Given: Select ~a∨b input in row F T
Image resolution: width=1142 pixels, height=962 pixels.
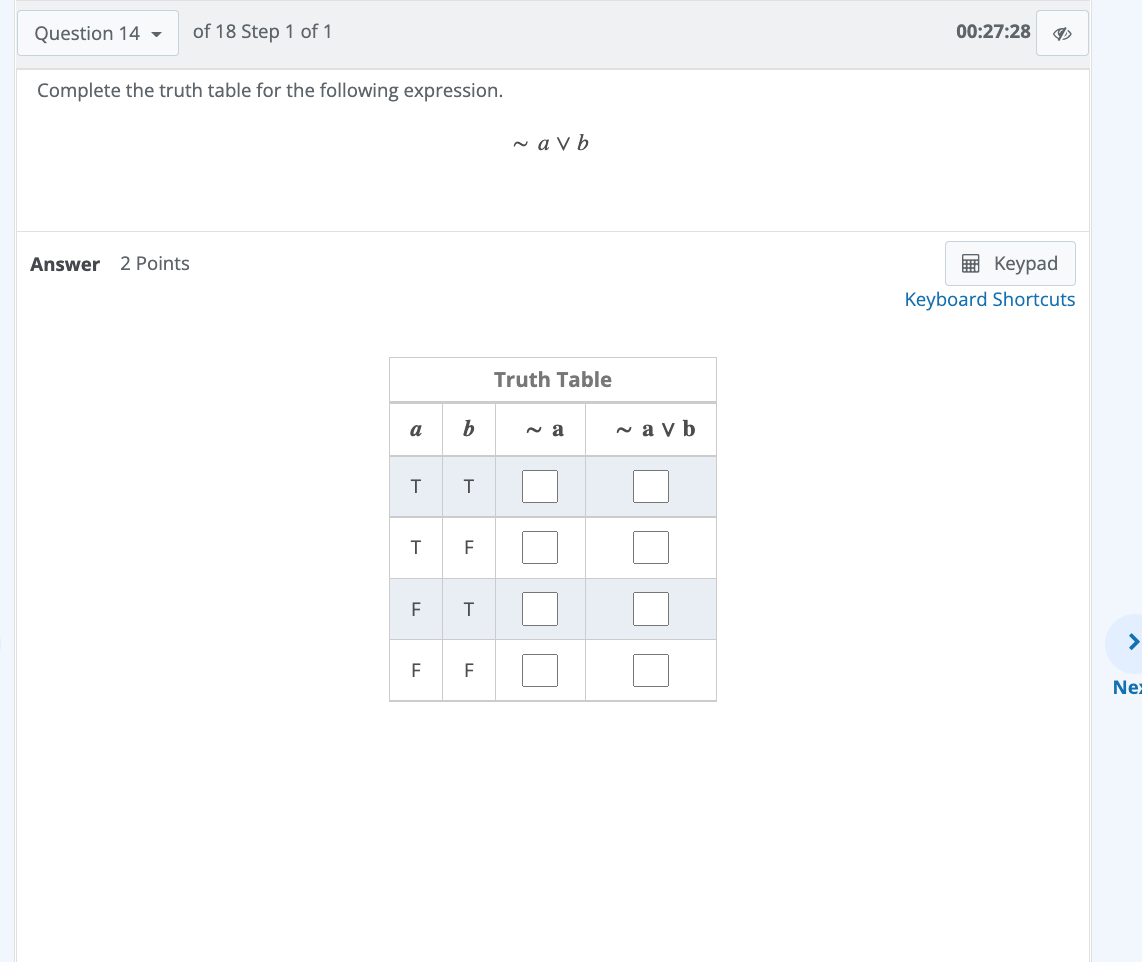Looking at the screenshot, I should pos(650,609).
